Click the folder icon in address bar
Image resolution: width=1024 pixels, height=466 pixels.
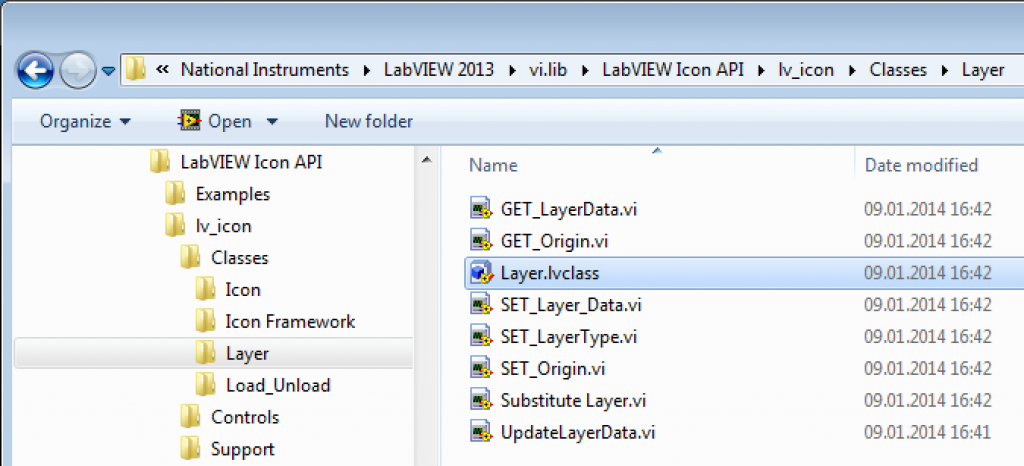pos(136,69)
